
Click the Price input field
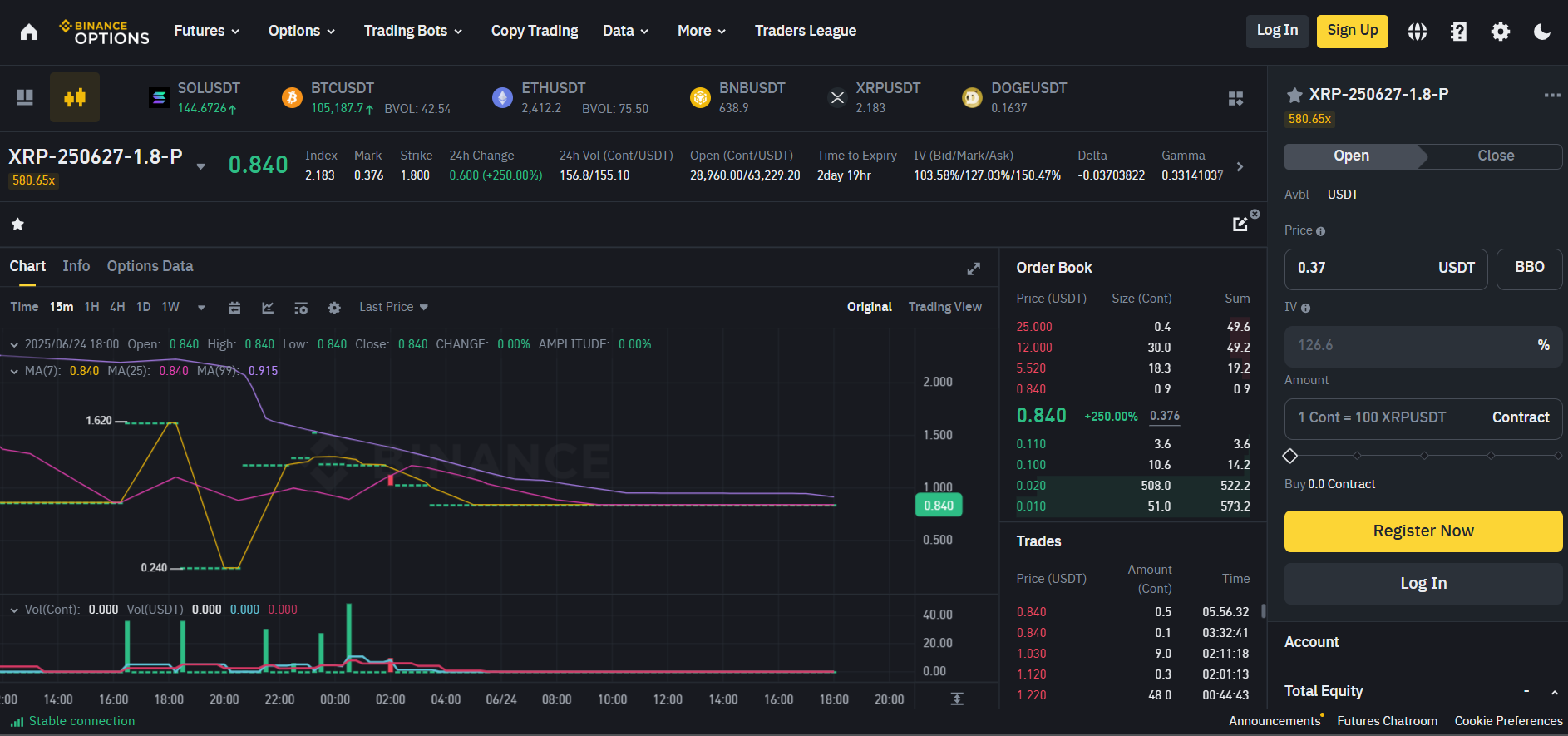coord(1386,268)
